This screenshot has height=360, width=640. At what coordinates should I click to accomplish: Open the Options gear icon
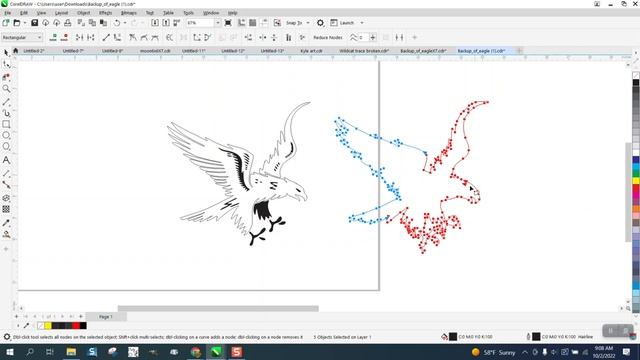(x=320, y=23)
